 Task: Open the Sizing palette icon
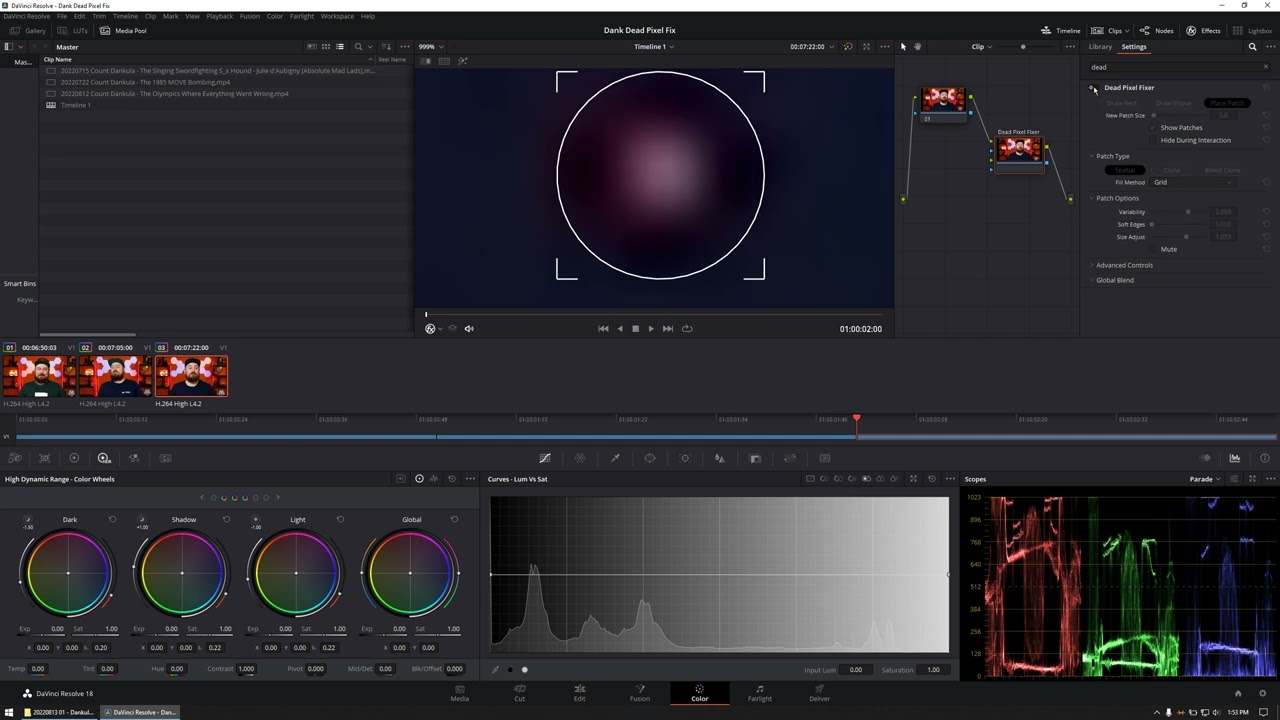pos(790,458)
